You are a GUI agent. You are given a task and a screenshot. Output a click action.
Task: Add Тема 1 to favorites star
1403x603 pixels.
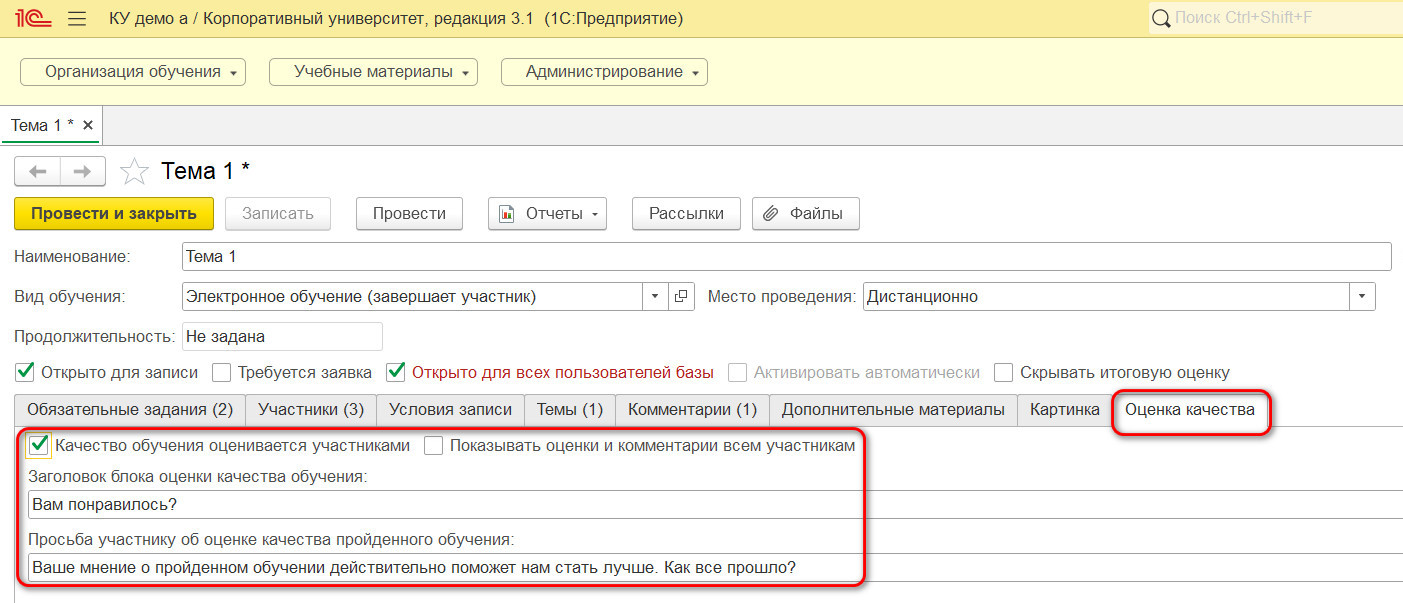[x=134, y=172]
